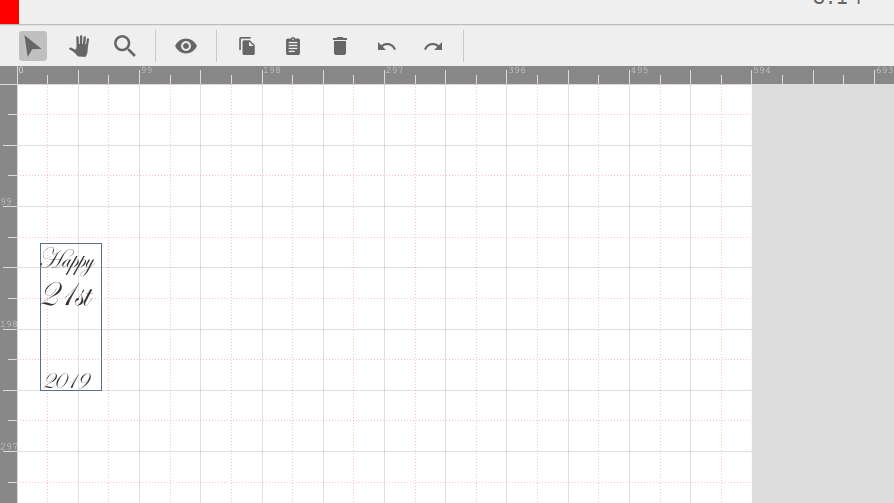Click the 594 mark on the horizontal ruler
894x503 pixels.
[761, 72]
